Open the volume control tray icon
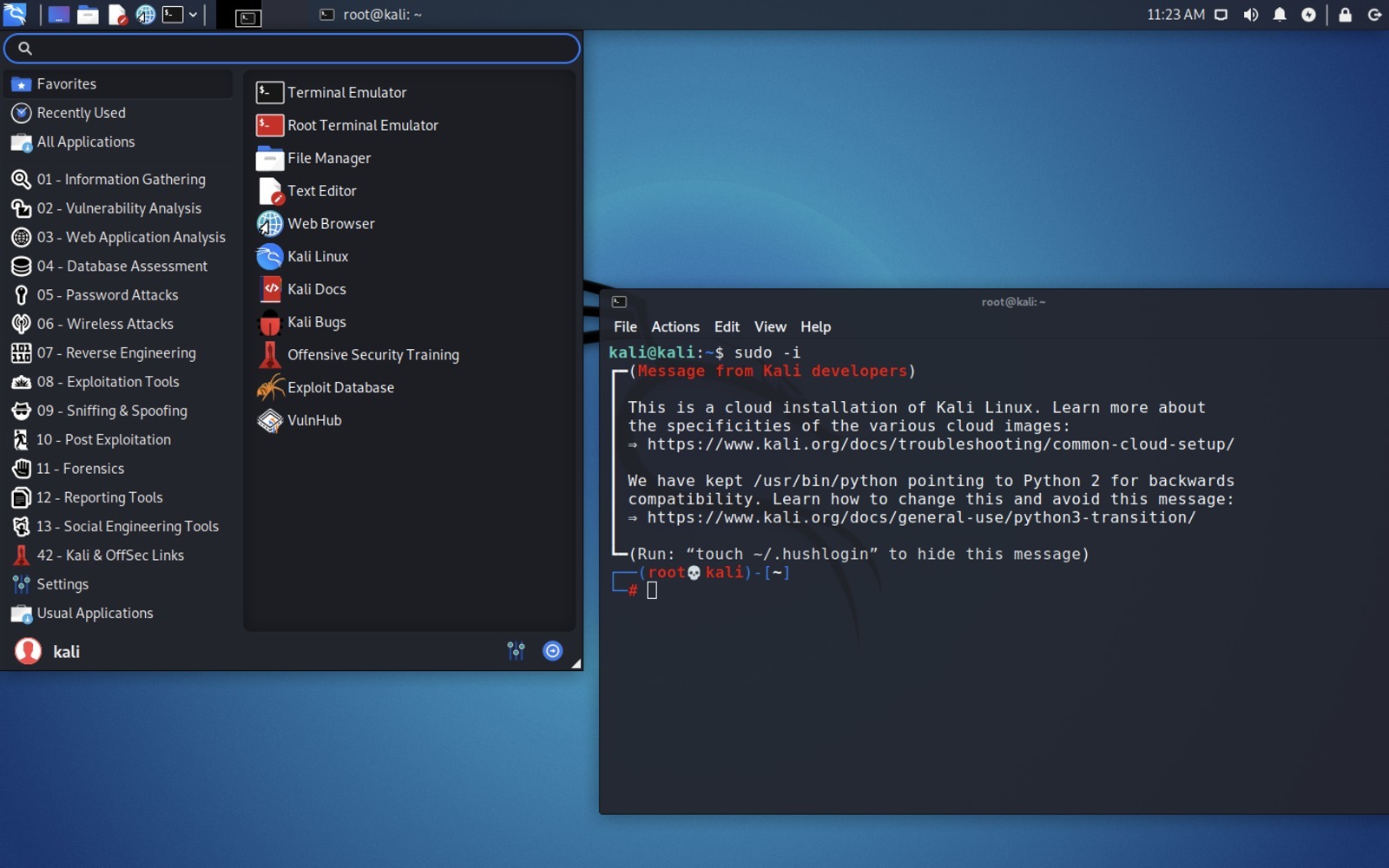This screenshot has height=868, width=1389. click(1250, 15)
